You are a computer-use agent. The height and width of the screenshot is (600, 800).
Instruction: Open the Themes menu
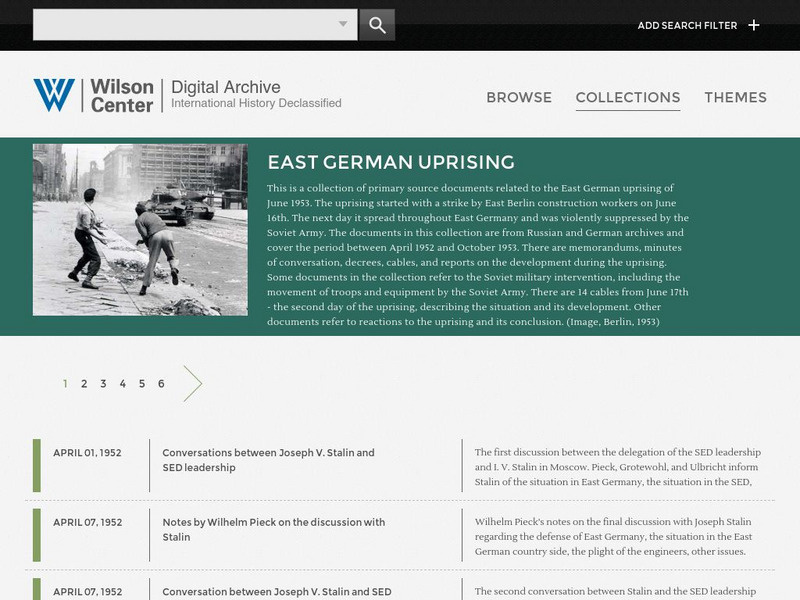(x=735, y=97)
